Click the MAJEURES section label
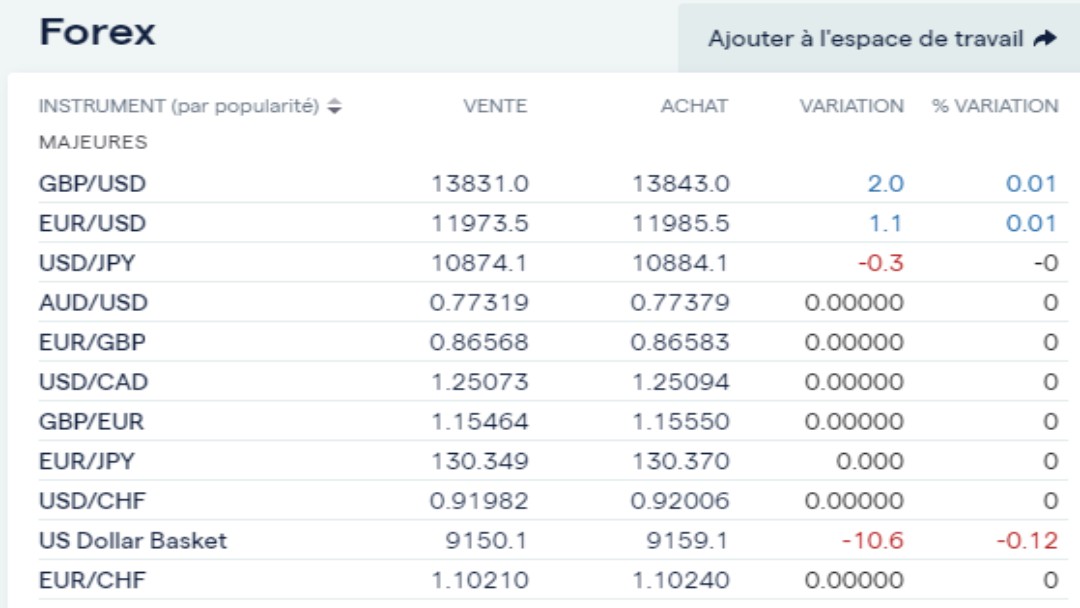 click(x=93, y=142)
